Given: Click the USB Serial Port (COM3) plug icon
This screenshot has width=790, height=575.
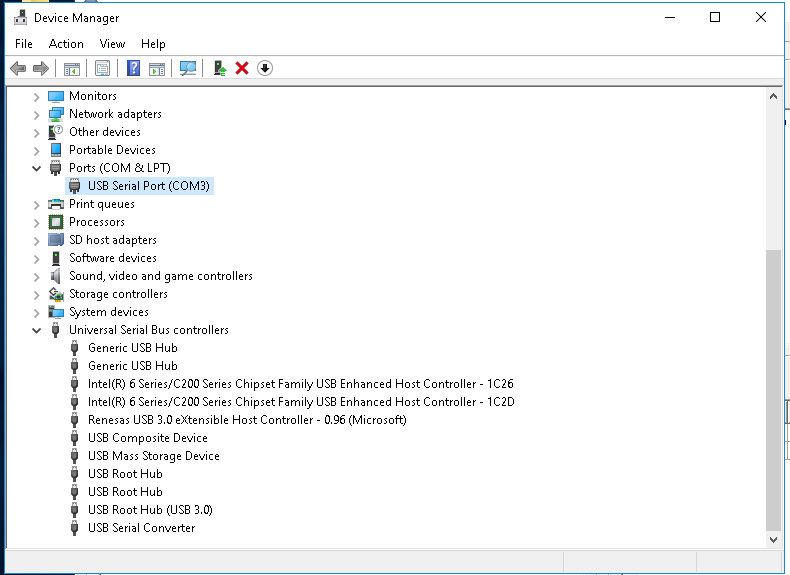Looking at the screenshot, I should click(x=75, y=186).
